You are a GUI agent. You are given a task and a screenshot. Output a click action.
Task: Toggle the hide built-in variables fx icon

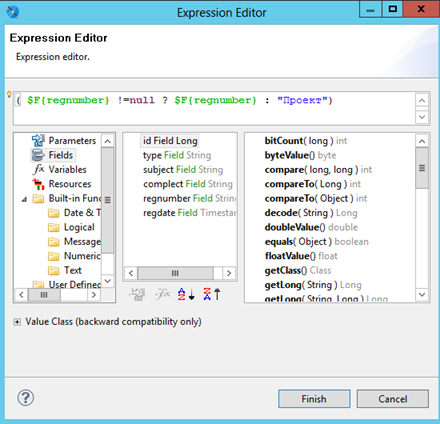[162, 294]
